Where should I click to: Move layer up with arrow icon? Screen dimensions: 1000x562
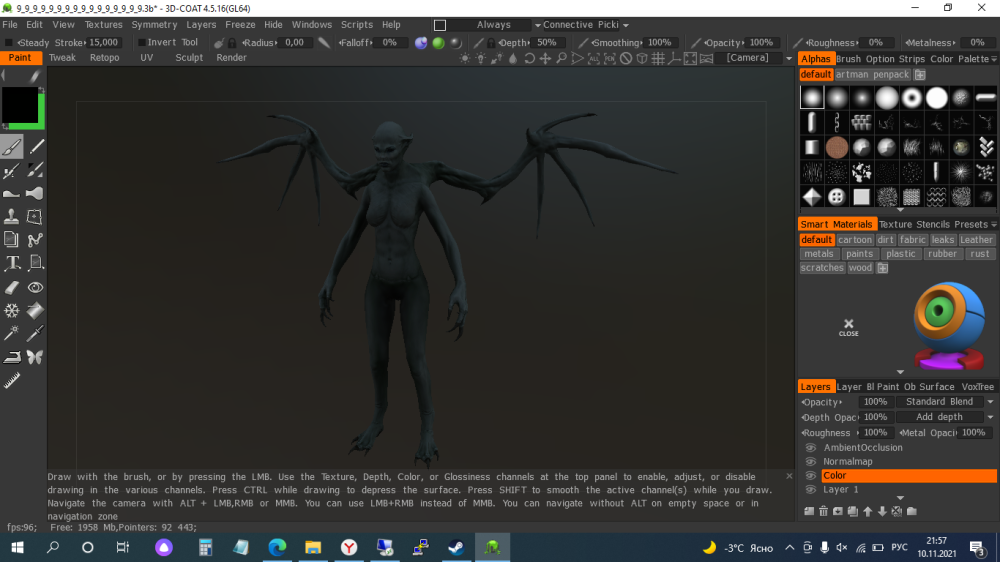point(867,511)
